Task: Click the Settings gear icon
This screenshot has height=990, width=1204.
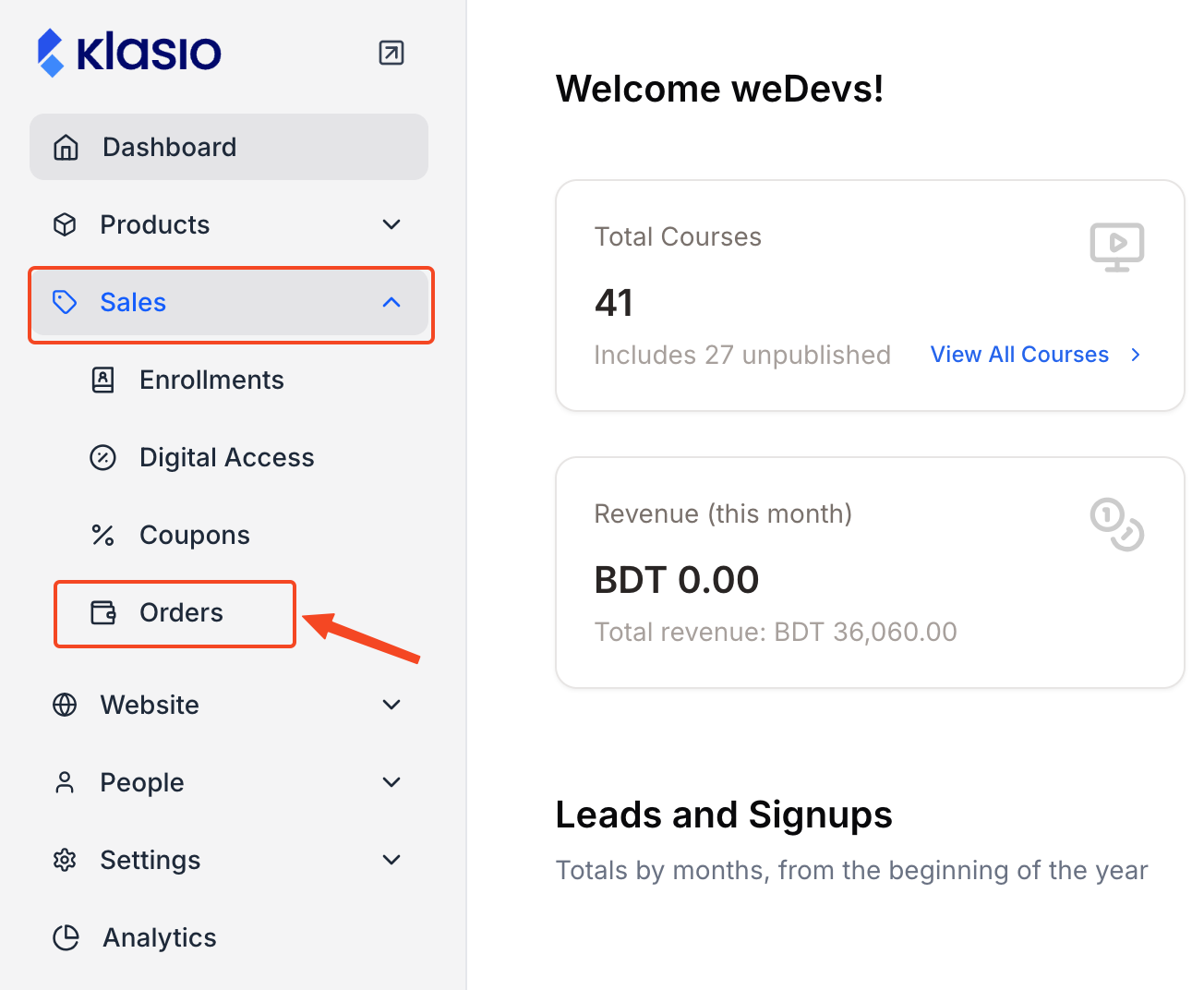Action: (65, 860)
